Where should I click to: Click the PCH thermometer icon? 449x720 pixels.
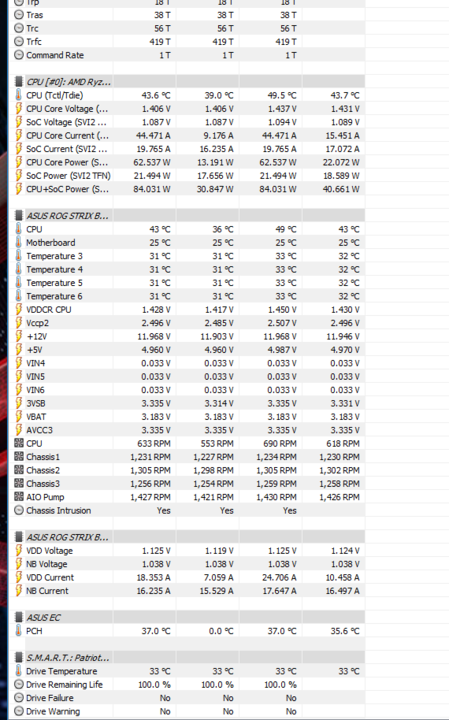18,631
